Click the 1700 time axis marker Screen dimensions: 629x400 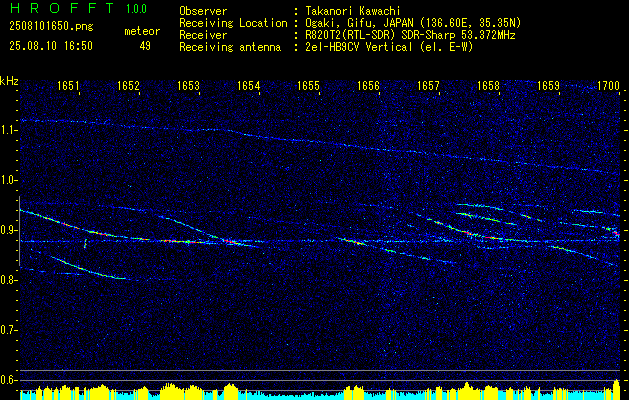[609, 85]
